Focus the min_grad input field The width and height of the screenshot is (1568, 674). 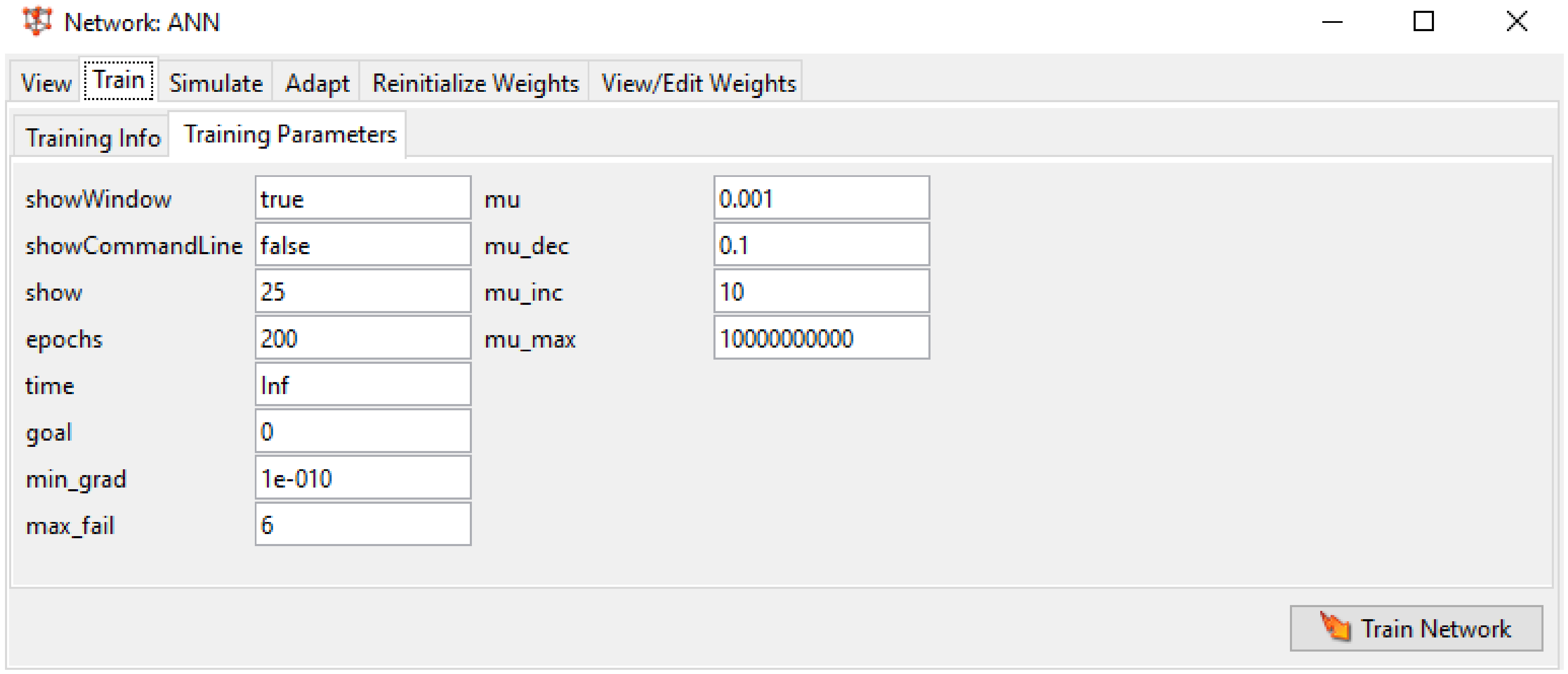[x=363, y=478]
